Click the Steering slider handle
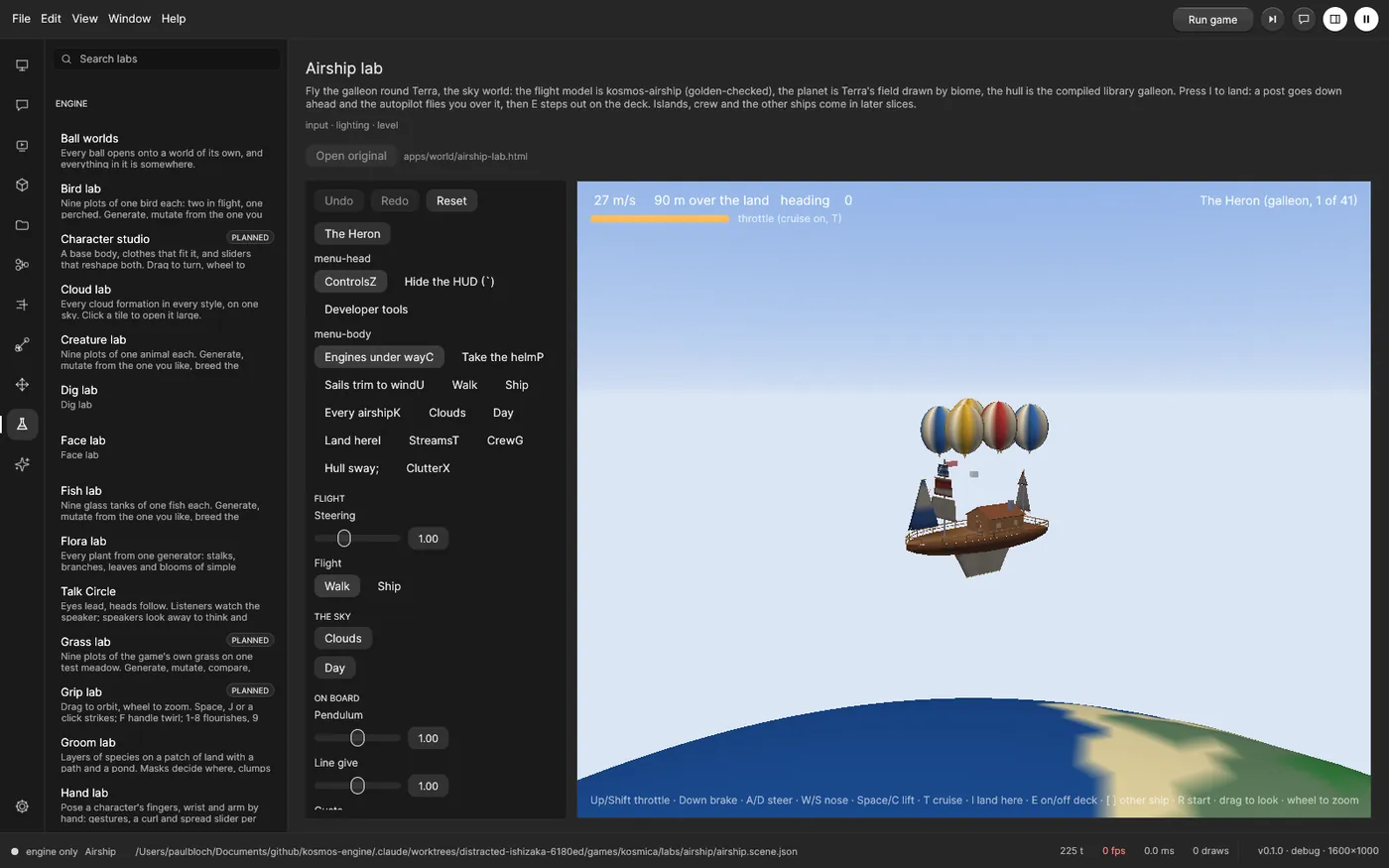1389x868 pixels. 343,539
